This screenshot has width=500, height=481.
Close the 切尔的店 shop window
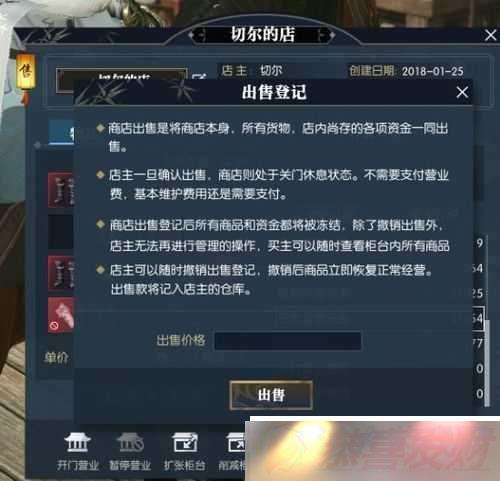point(490,35)
